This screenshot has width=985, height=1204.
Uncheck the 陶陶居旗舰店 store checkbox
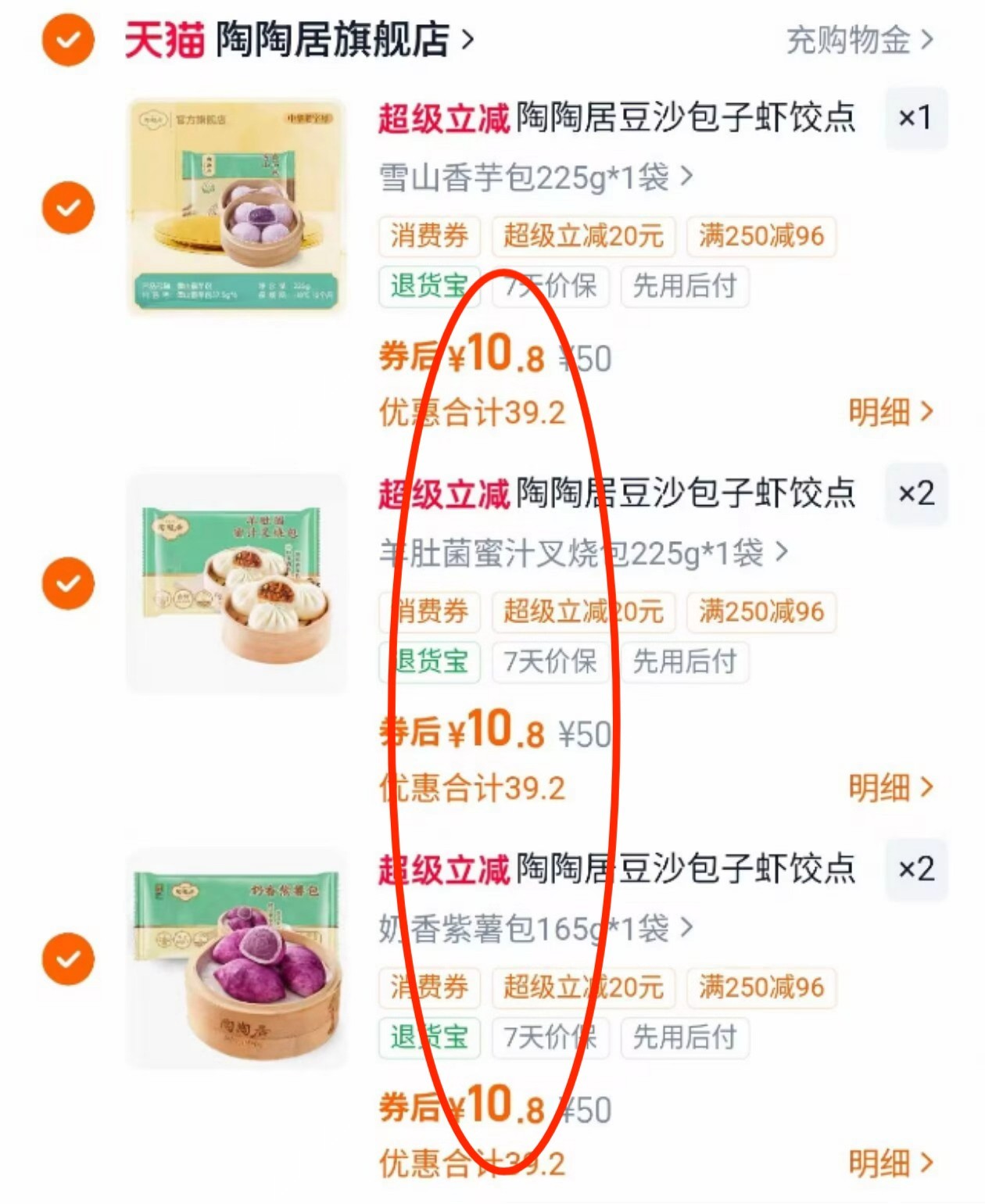point(68,39)
